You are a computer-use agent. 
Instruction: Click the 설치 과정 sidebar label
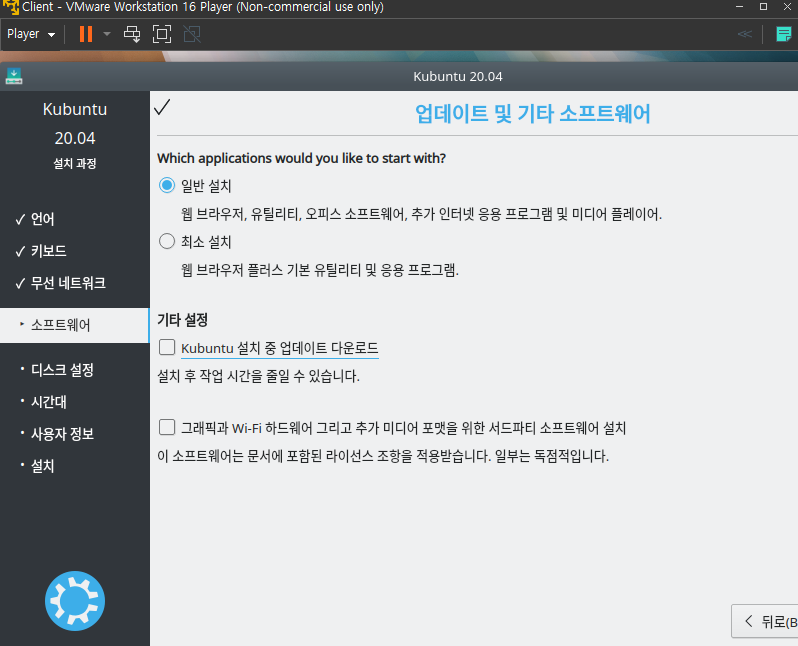point(75,163)
